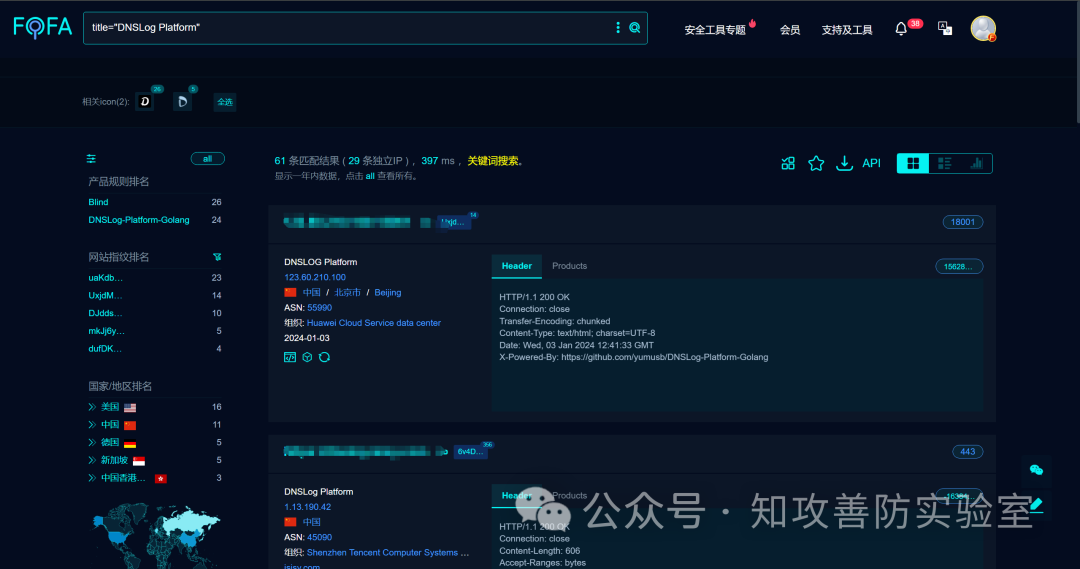Bookmark this search with star icon
This screenshot has height=569, width=1080.
816,163
